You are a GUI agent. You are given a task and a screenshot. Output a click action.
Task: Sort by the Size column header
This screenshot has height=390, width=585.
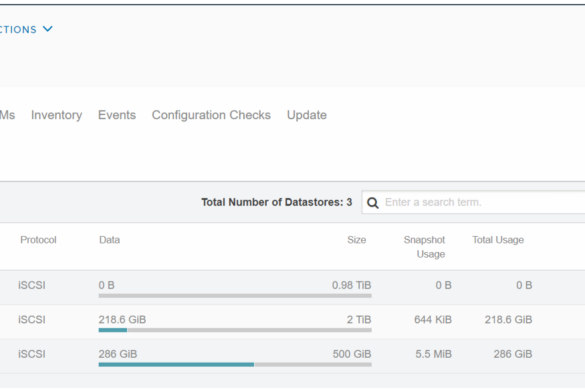(357, 240)
